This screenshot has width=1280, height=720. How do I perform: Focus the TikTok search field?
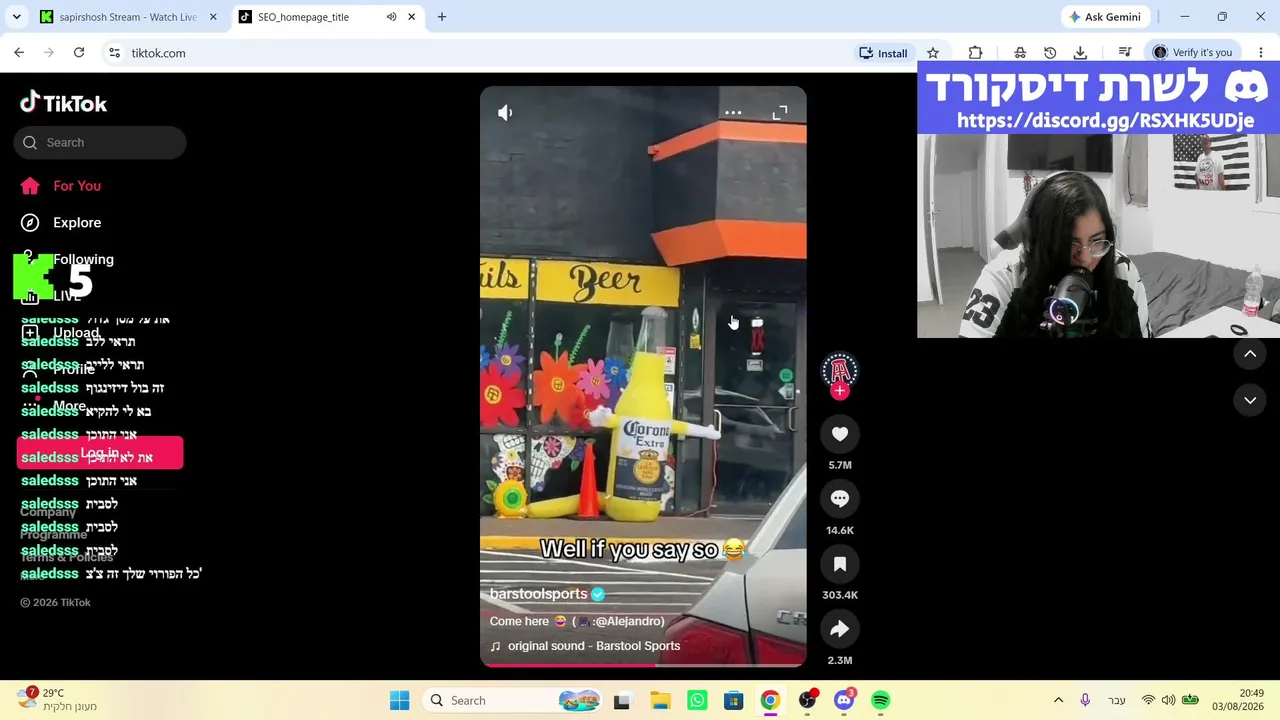point(100,143)
